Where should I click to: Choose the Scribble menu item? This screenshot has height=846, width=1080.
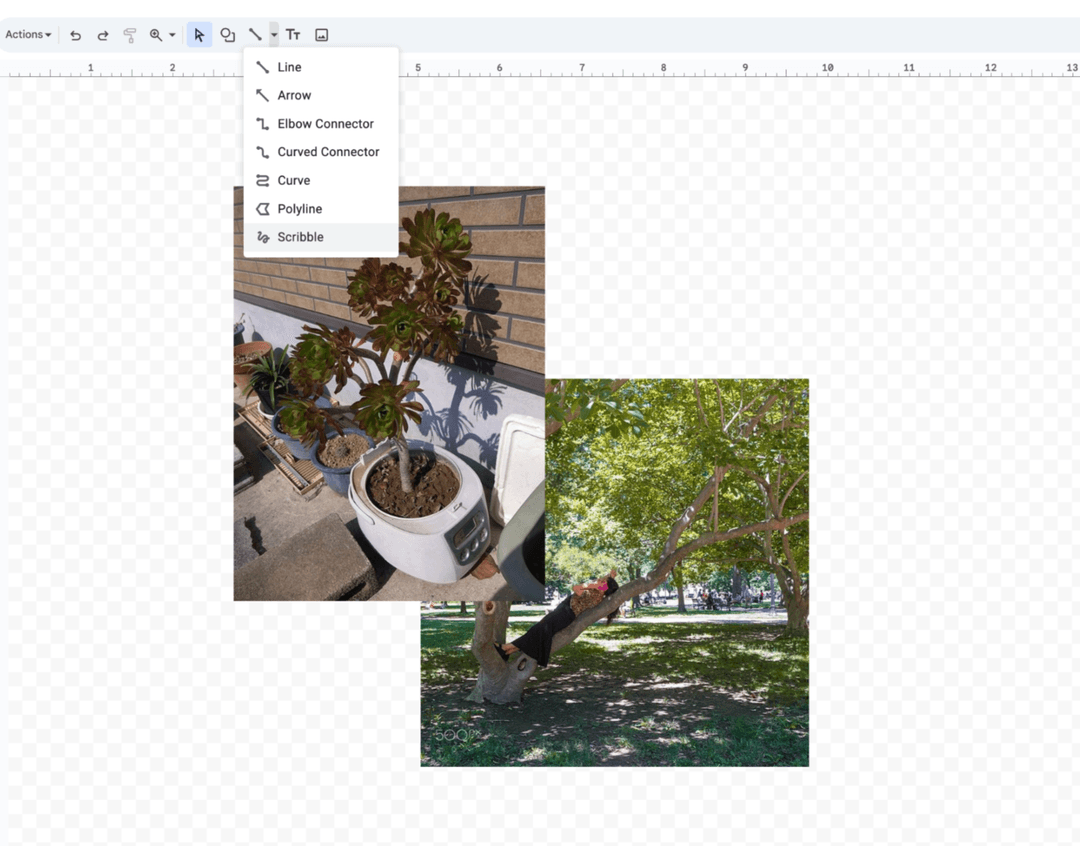click(300, 237)
